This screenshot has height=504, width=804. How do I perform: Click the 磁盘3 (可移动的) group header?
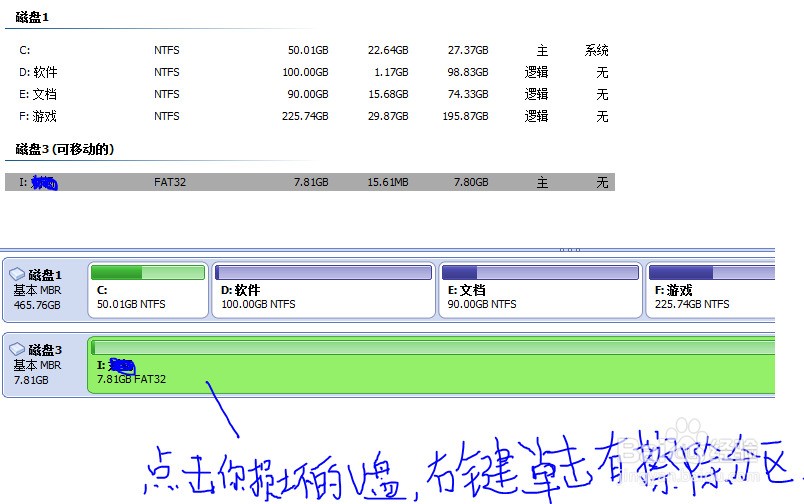coord(65,149)
